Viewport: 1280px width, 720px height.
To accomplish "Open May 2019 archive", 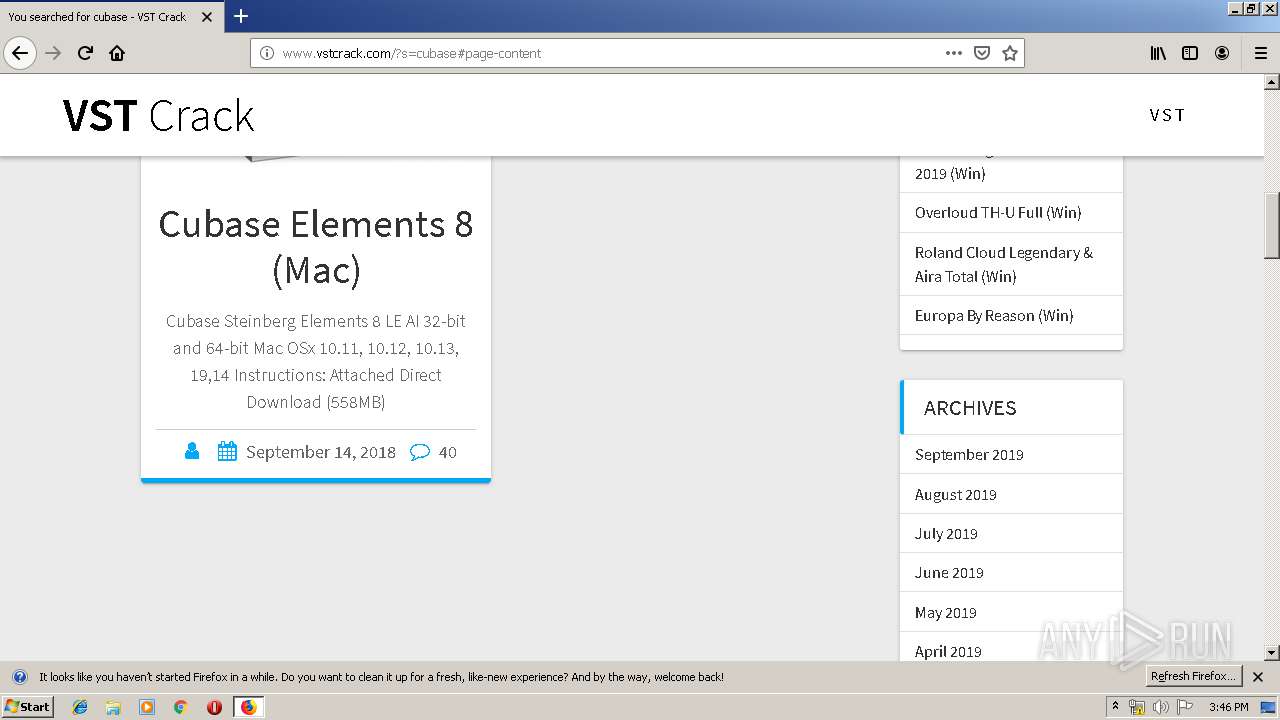I will tap(945, 612).
